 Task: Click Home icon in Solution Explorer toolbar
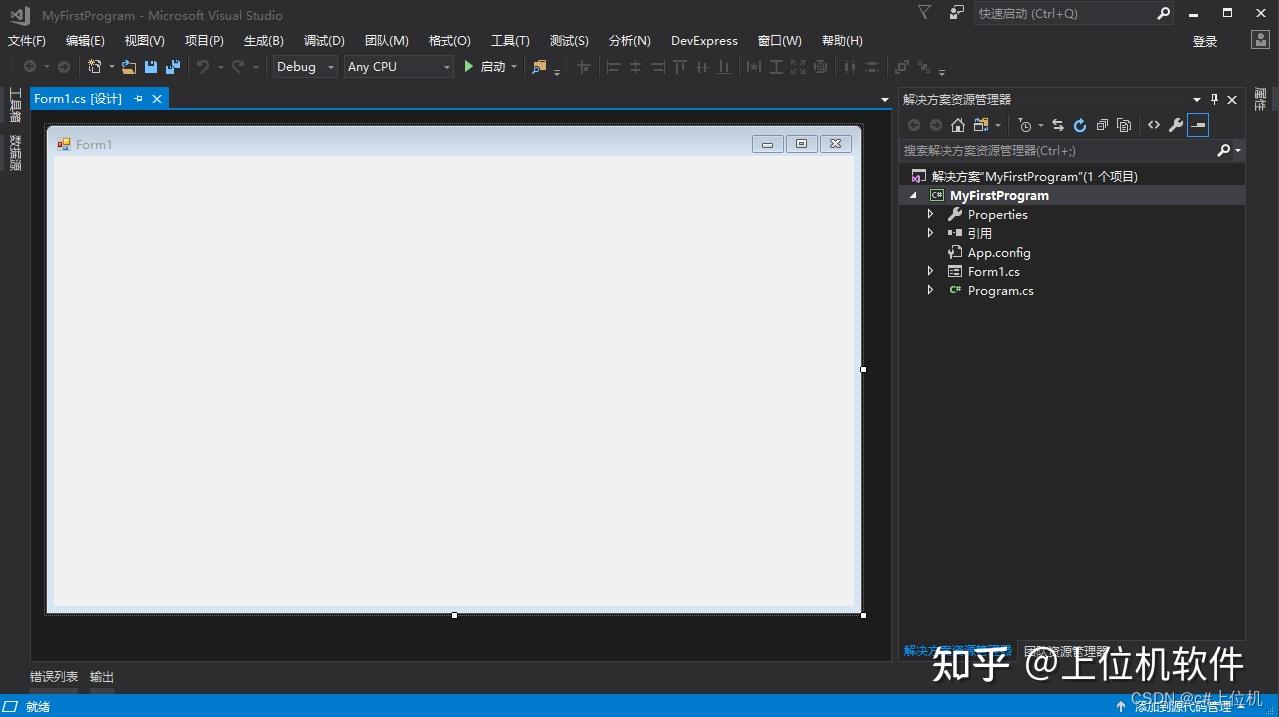click(958, 125)
